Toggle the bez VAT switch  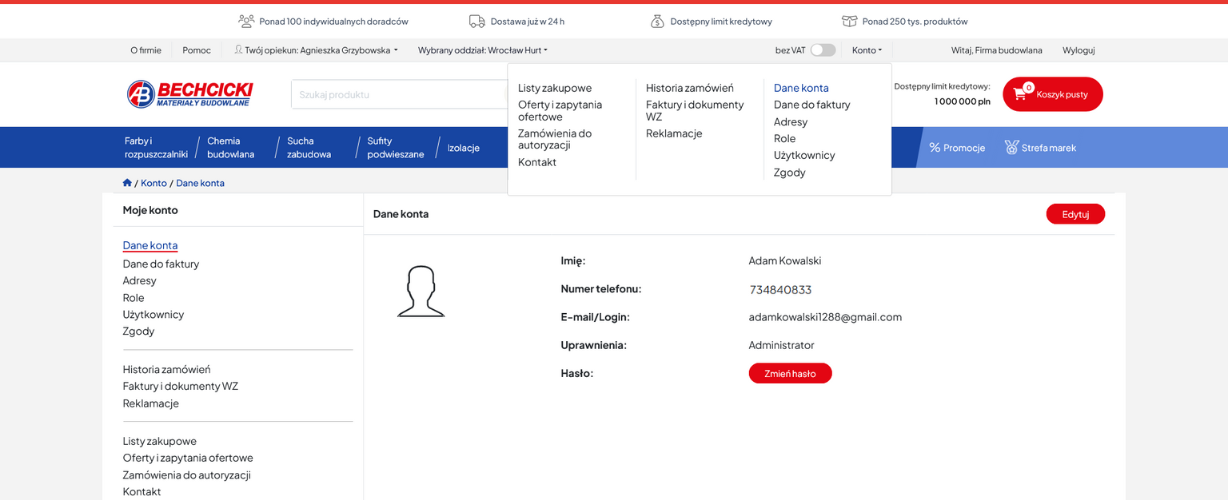[x=823, y=50]
